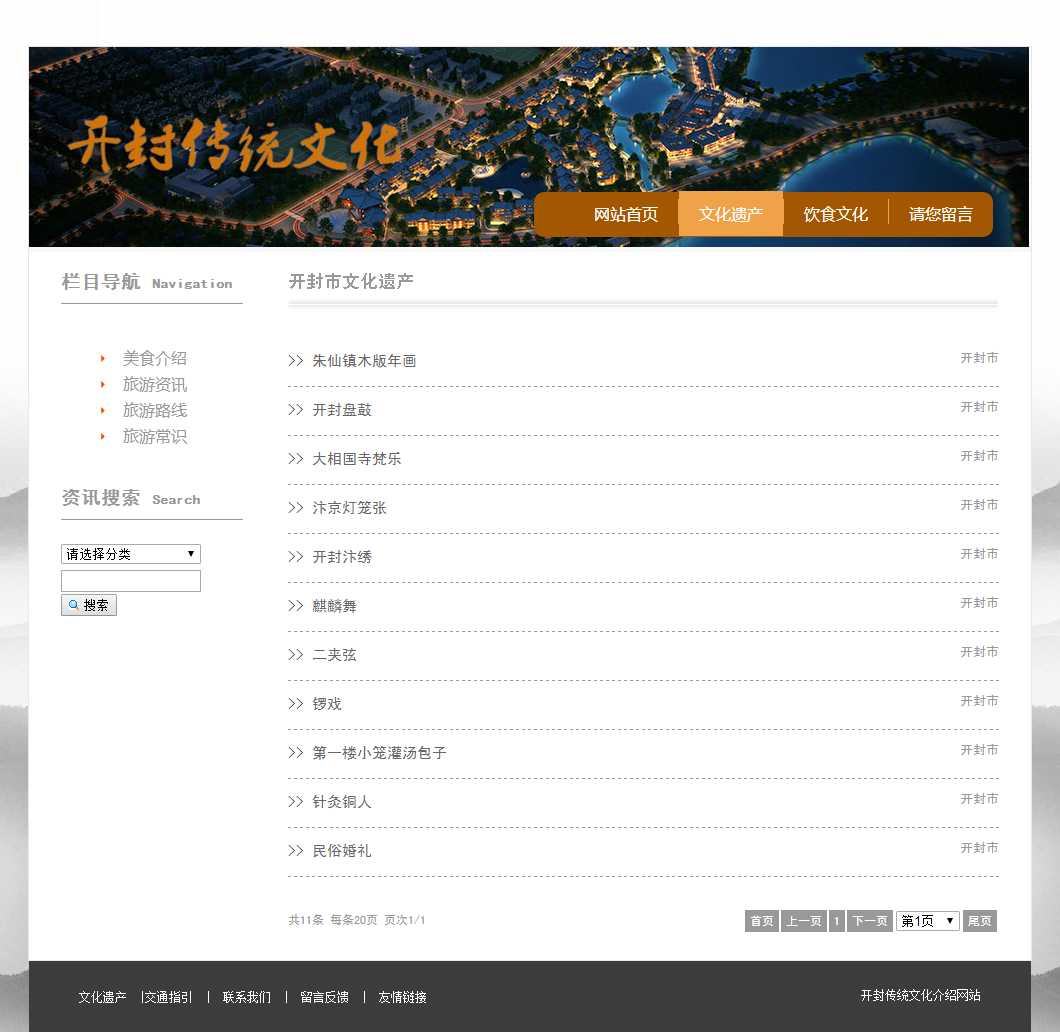Expand the 第1页 page selector dropdown
This screenshot has width=1060, height=1032.
click(927, 921)
